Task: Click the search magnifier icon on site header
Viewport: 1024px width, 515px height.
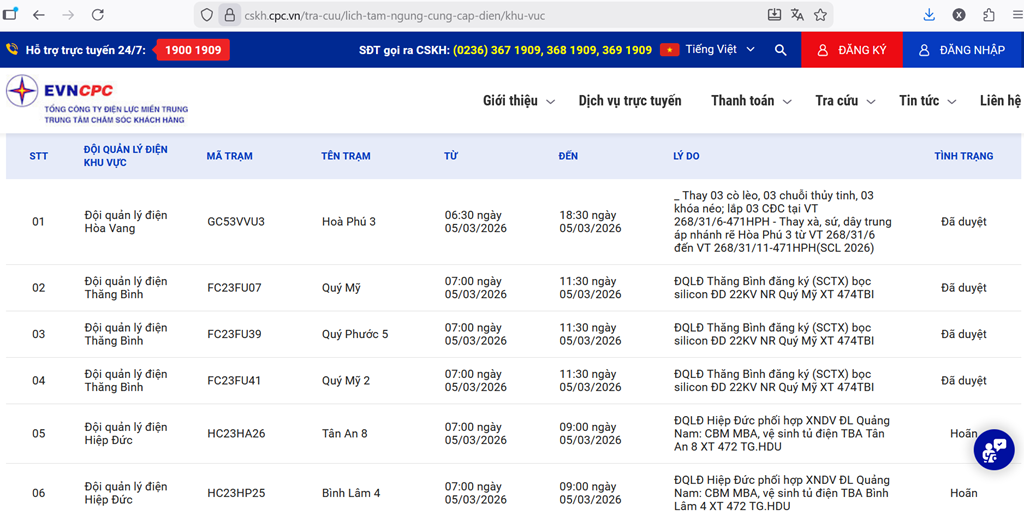Action: (780, 50)
